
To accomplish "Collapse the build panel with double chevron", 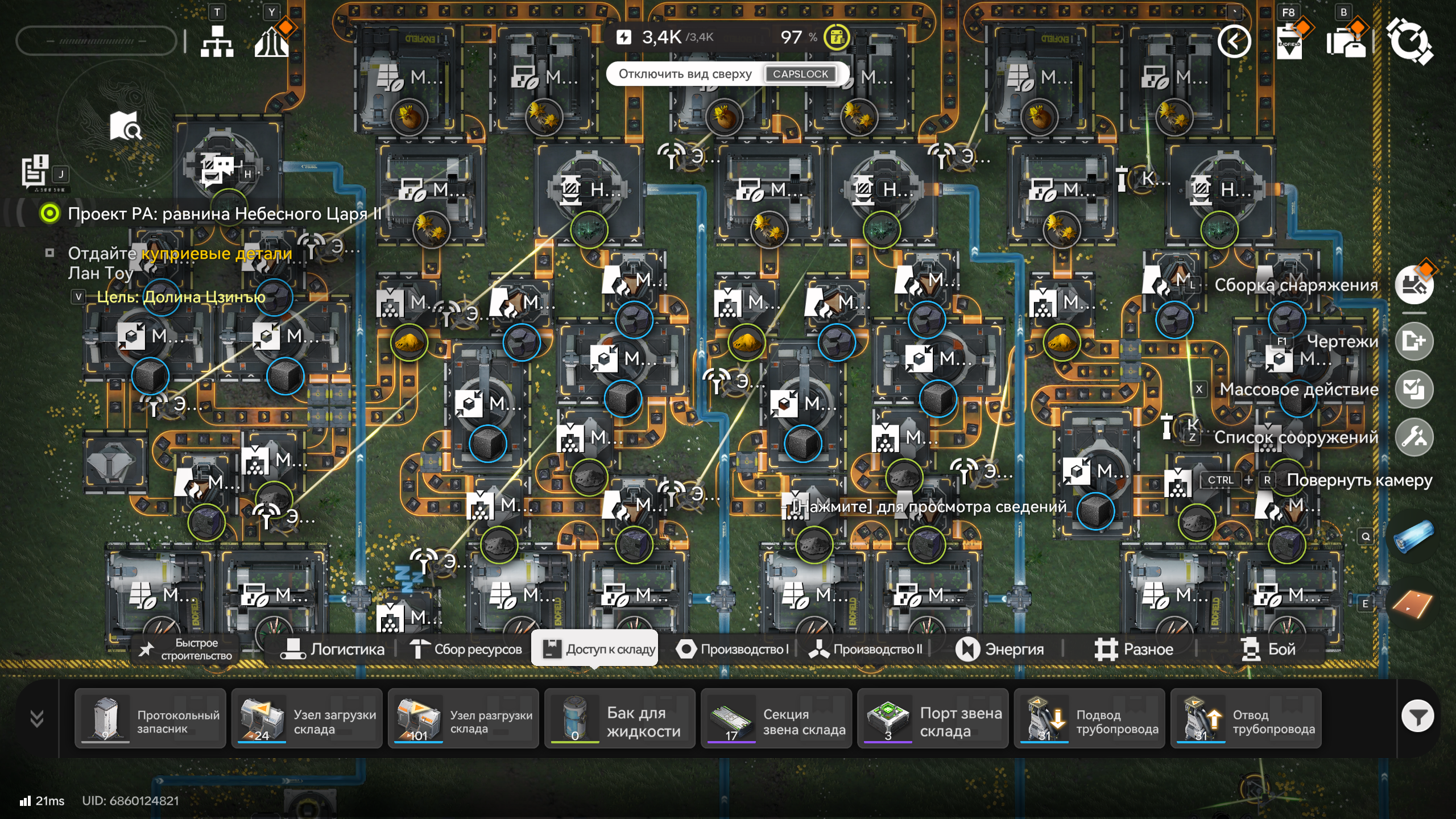I will [x=37, y=718].
